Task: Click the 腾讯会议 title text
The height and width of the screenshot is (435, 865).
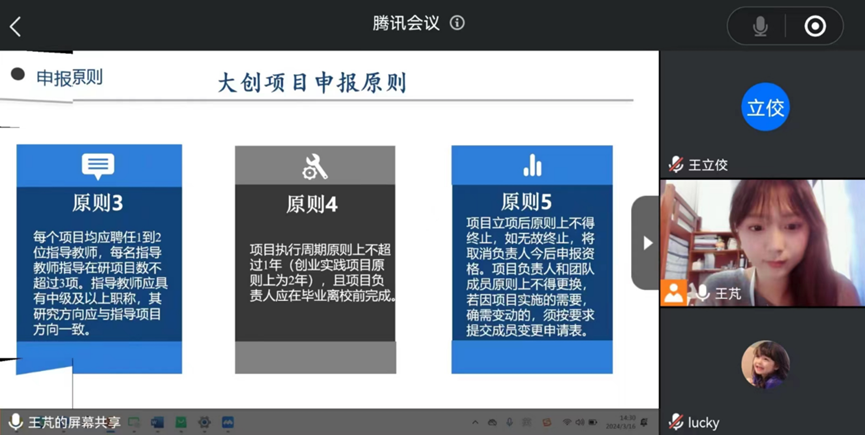Action: tap(406, 23)
